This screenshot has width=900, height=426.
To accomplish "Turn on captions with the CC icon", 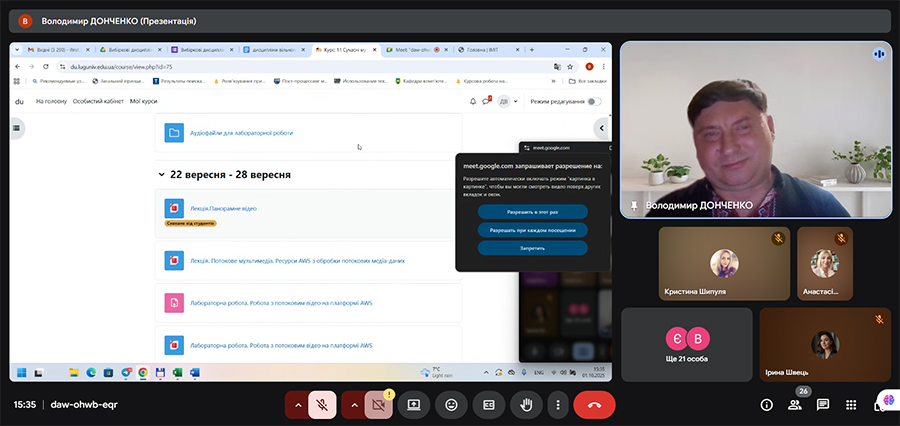I will click(x=489, y=405).
